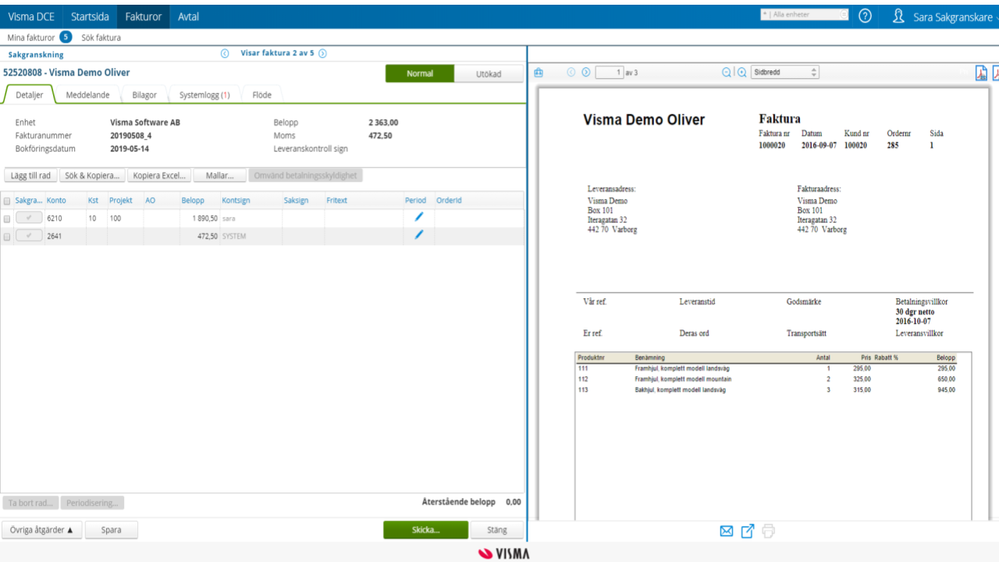The image size is (999, 562).
Task: Sort by the Konto column header
Action: [56, 200]
